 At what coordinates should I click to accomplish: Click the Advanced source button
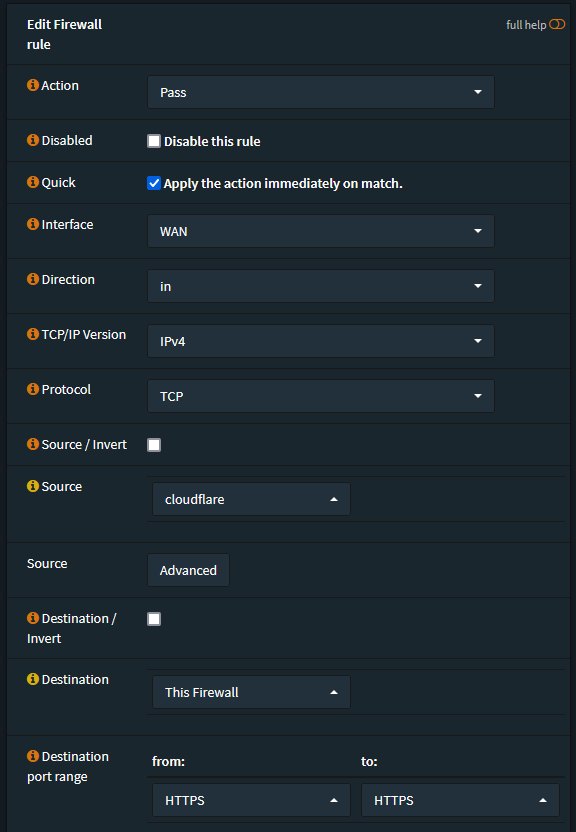[188, 570]
